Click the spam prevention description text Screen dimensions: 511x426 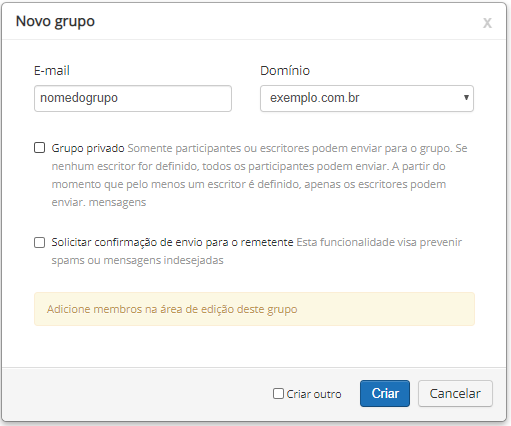[x=257, y=251]
